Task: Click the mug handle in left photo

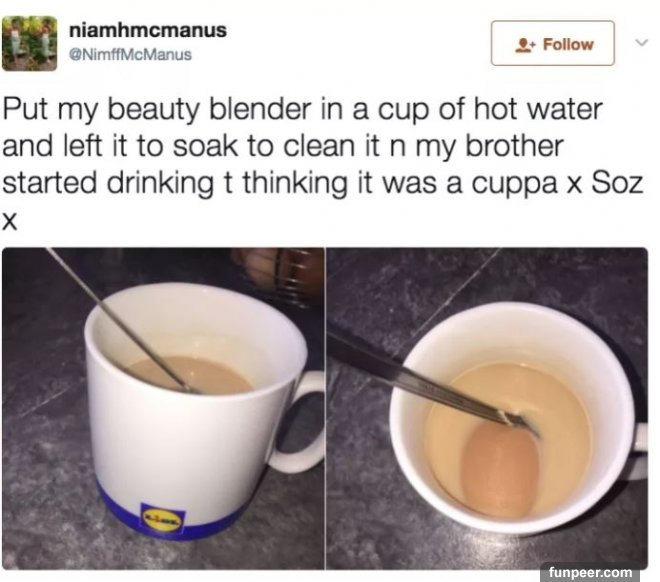Action: point(296,422)
